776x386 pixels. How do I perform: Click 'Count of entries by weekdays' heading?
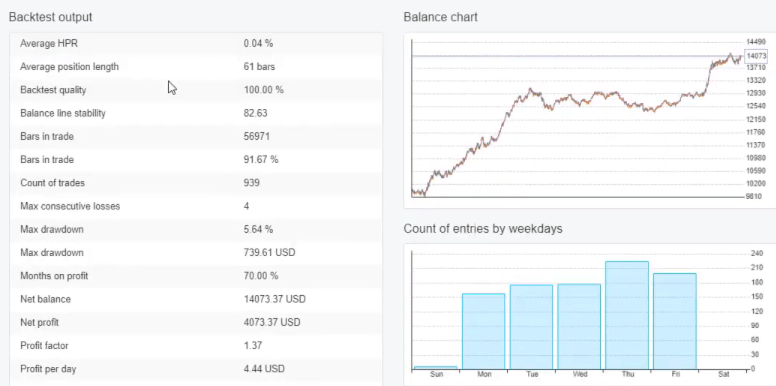[x=483, y=229]
